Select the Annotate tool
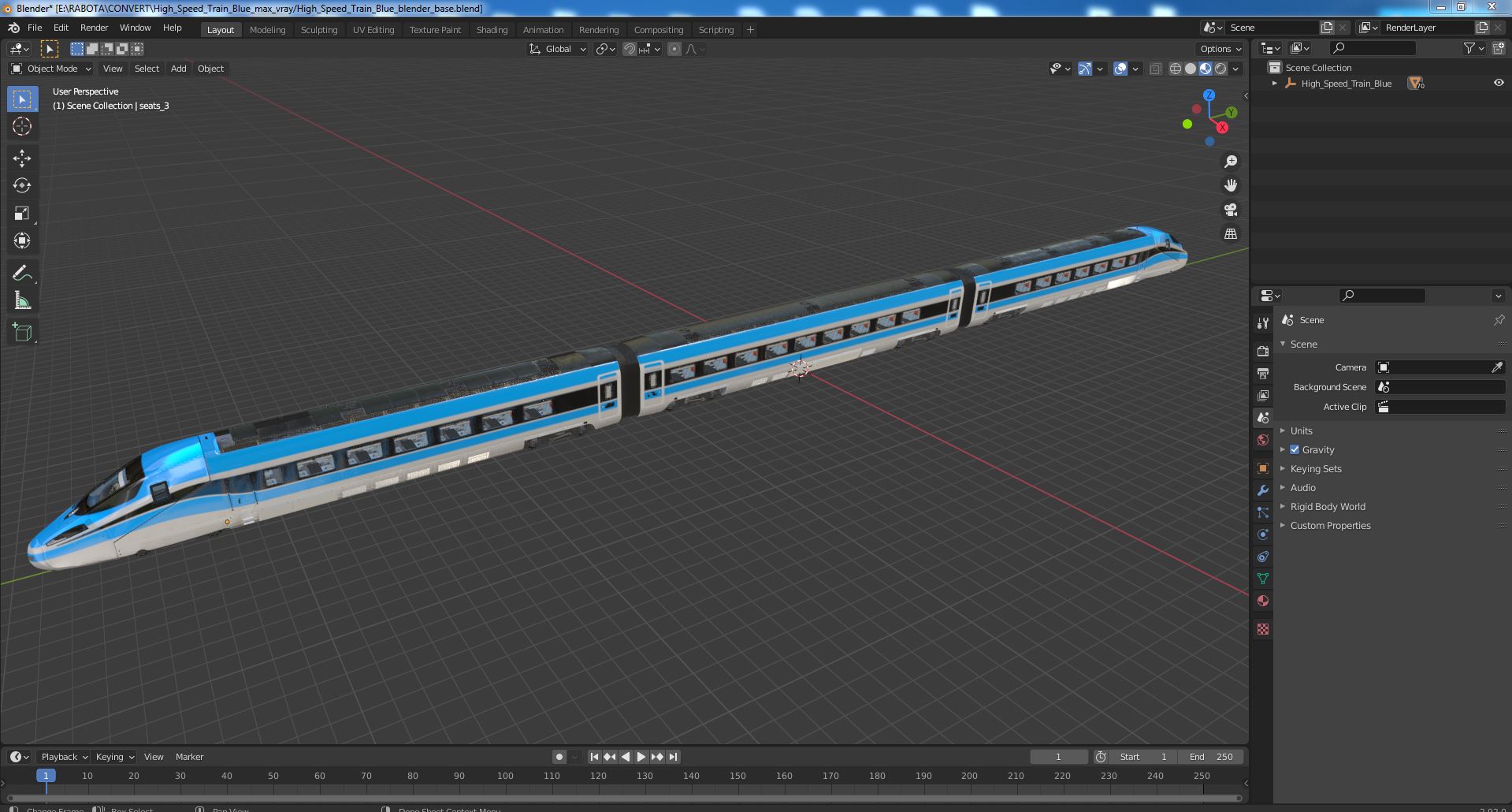The width and height of the screenshot is (1512, 812). click(22, 273)
